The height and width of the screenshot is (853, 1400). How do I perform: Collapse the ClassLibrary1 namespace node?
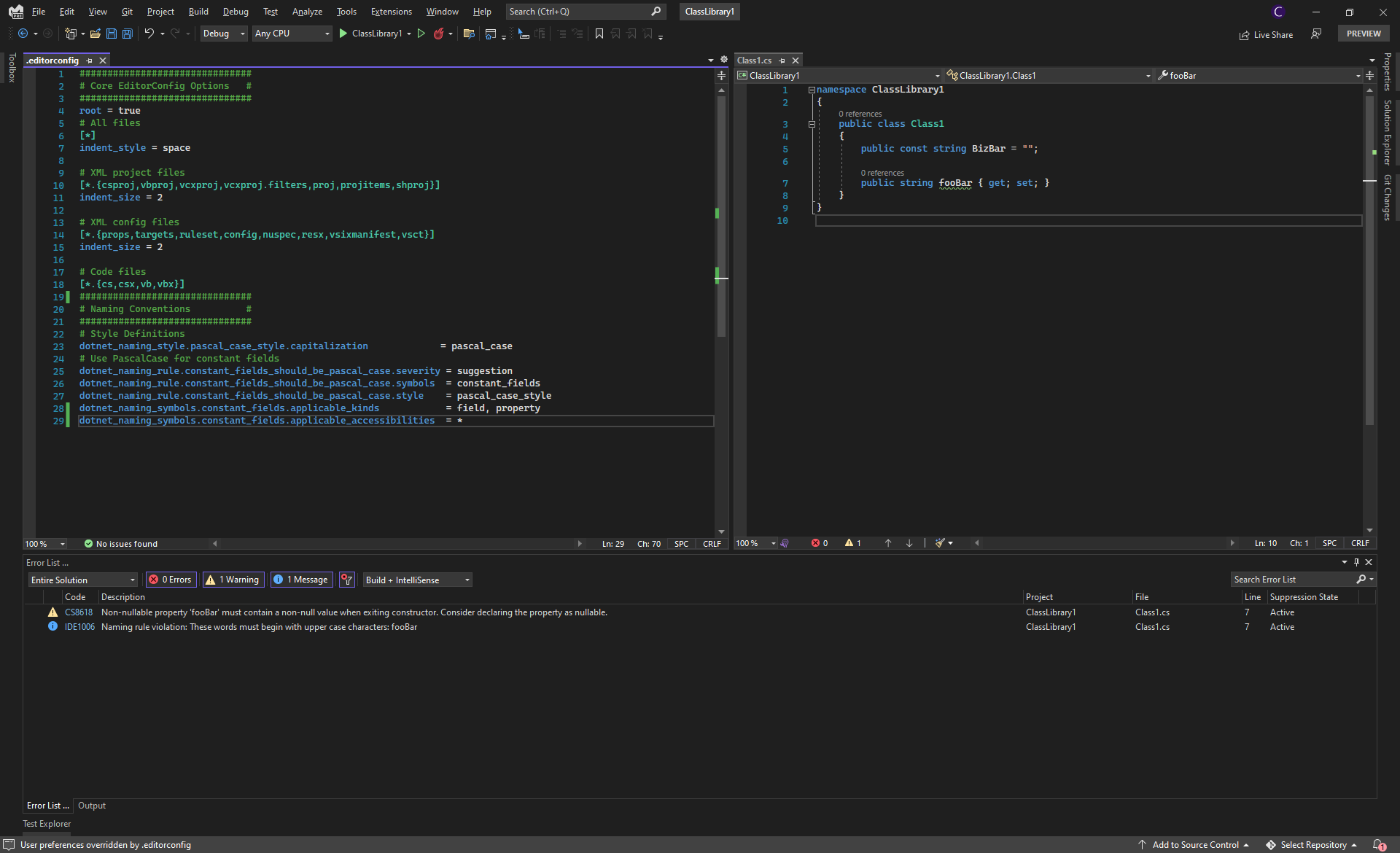coord(812,89)
